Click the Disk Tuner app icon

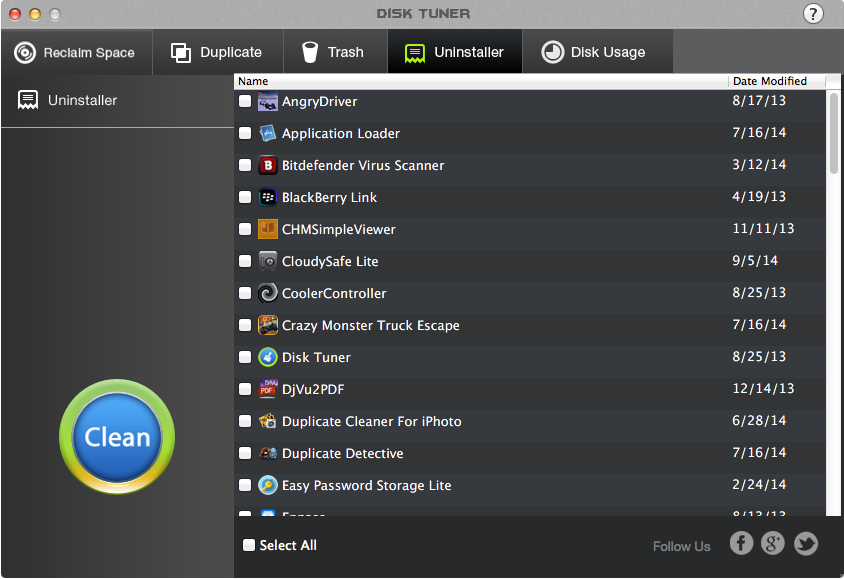click(x=268, y=357)
